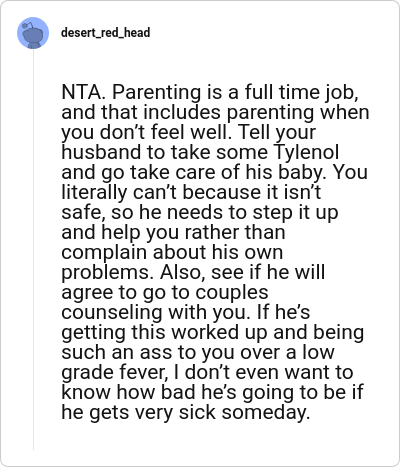Select the phrase "step it up"
The width and height of the screenshot is (400, 467).
295,212
